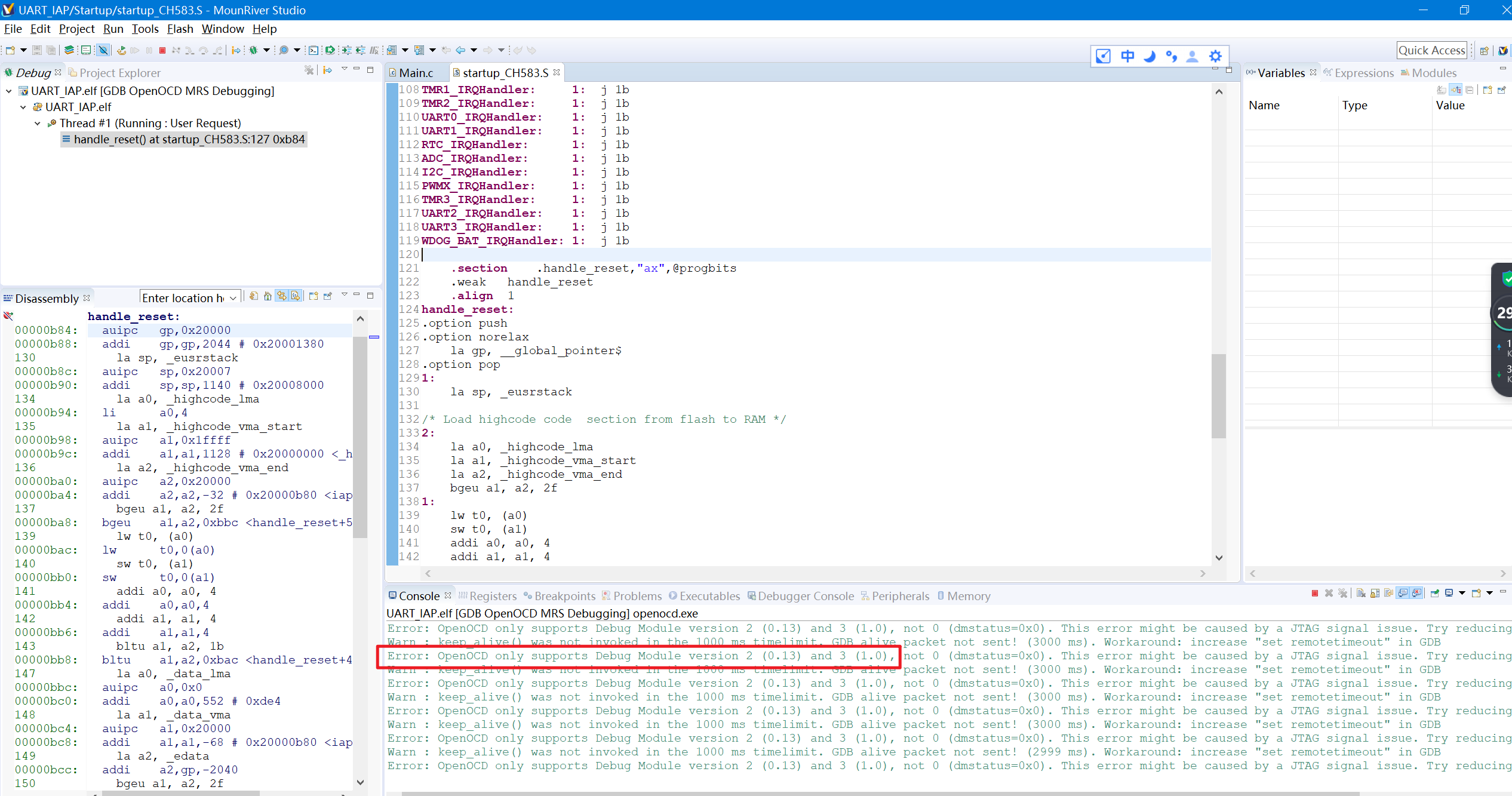Click the Console Terminate red square icon
The height and width of the screenshot is (796, 1512).
(x=1315, y=593)
